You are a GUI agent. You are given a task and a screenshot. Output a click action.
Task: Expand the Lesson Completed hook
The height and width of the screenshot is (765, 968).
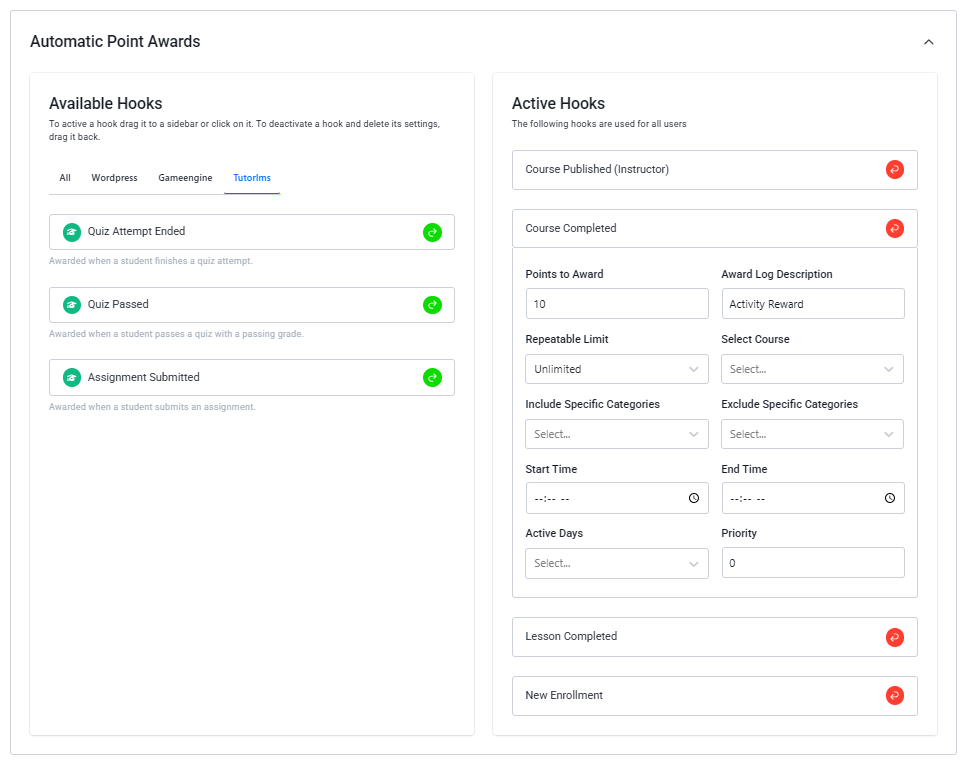[715, 637]
